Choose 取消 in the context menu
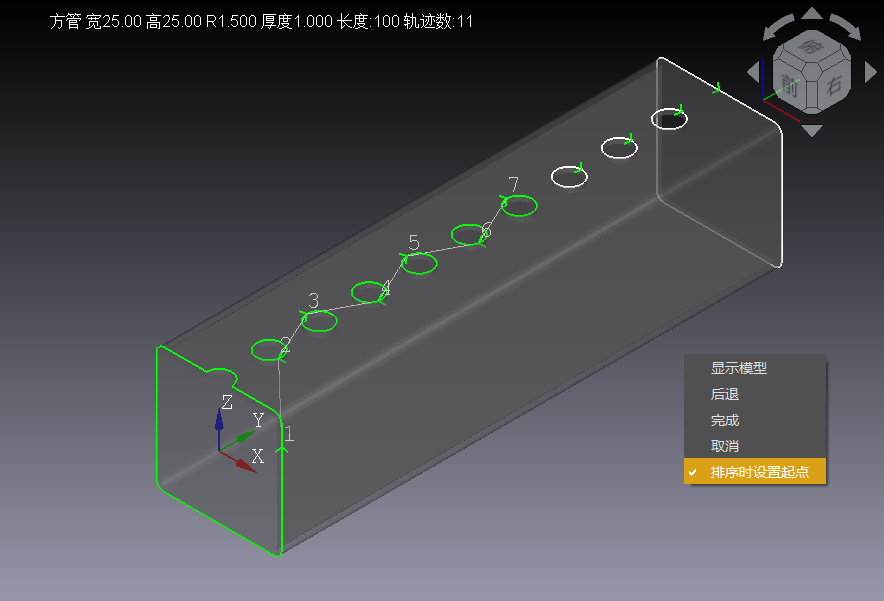This screenshot has height=601, width=884. 724,446
